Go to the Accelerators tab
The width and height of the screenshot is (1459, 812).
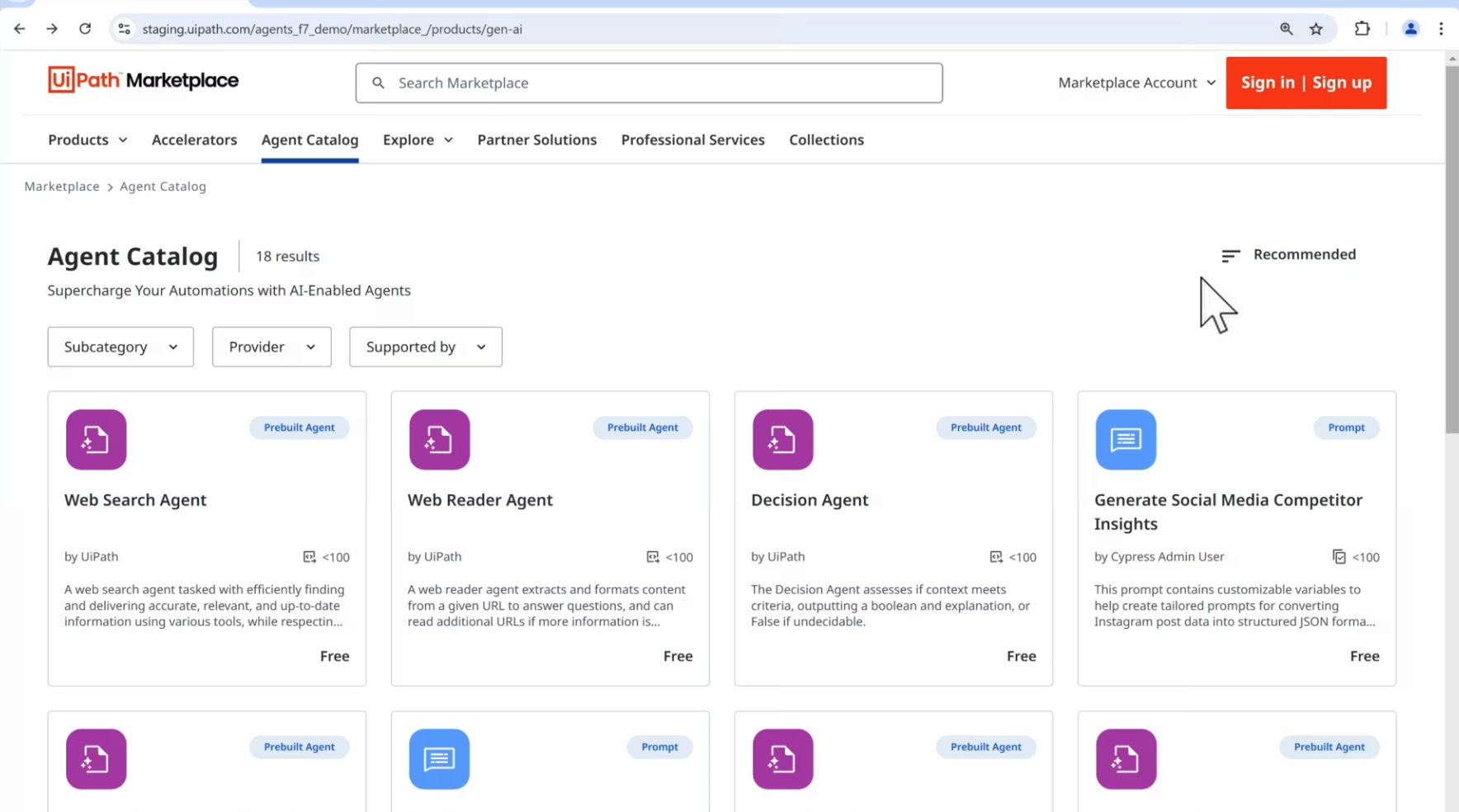coord(194,139)
